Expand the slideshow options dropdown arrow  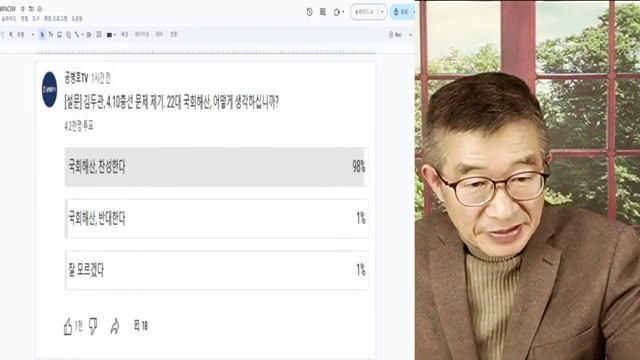(x=382, y=12)
